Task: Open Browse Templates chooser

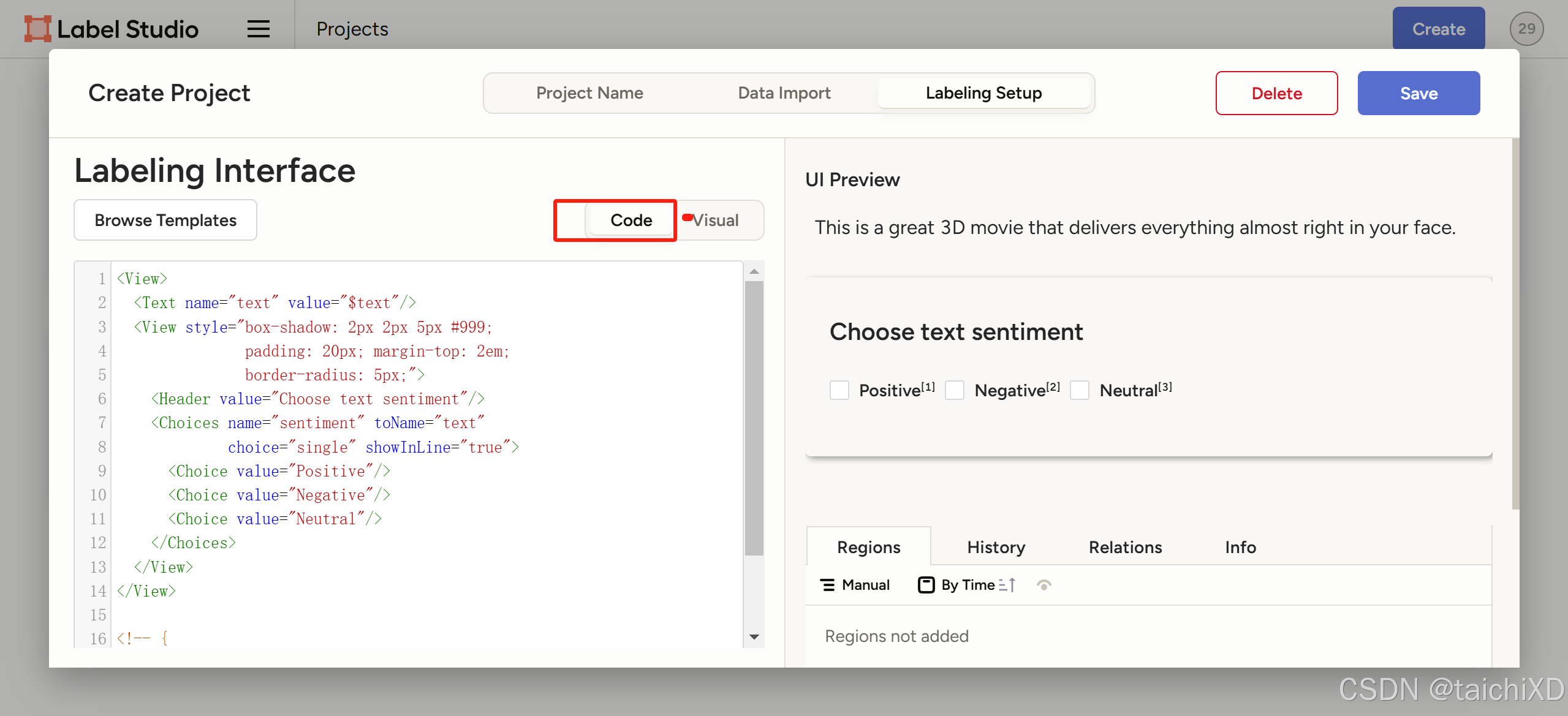Action: click(x=165, y=220)
